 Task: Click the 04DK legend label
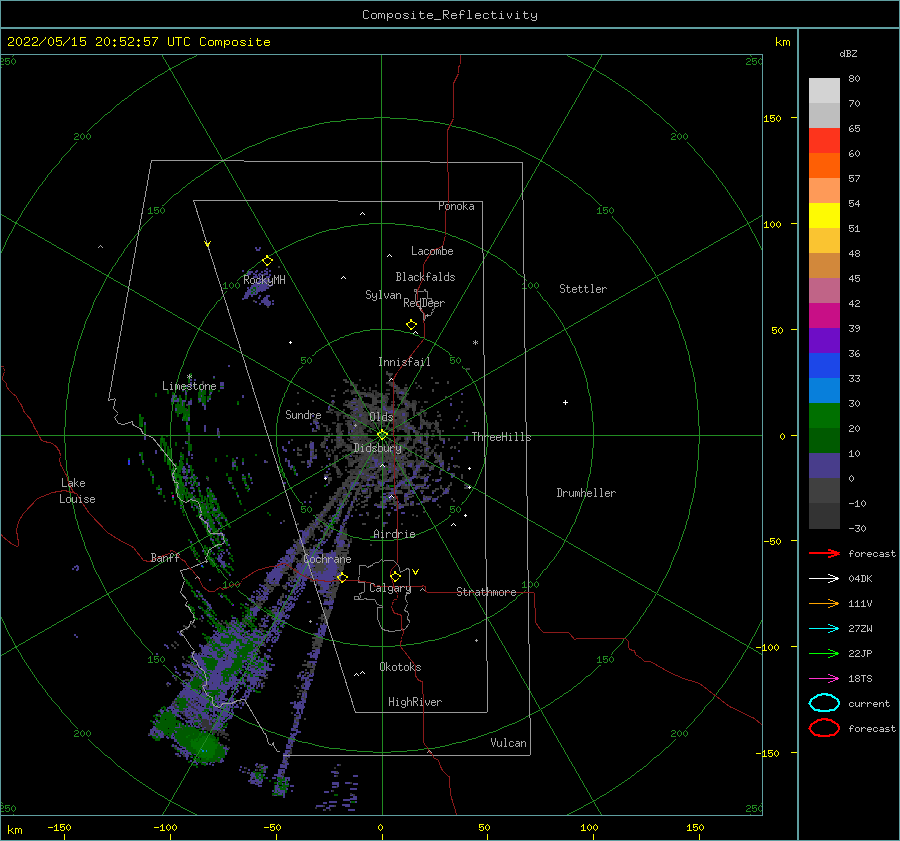860,579
